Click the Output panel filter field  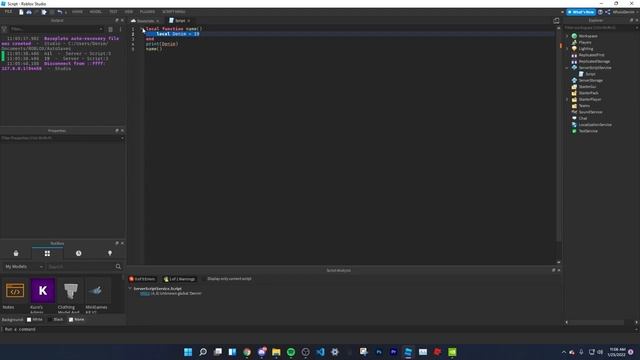coord(55,29)
